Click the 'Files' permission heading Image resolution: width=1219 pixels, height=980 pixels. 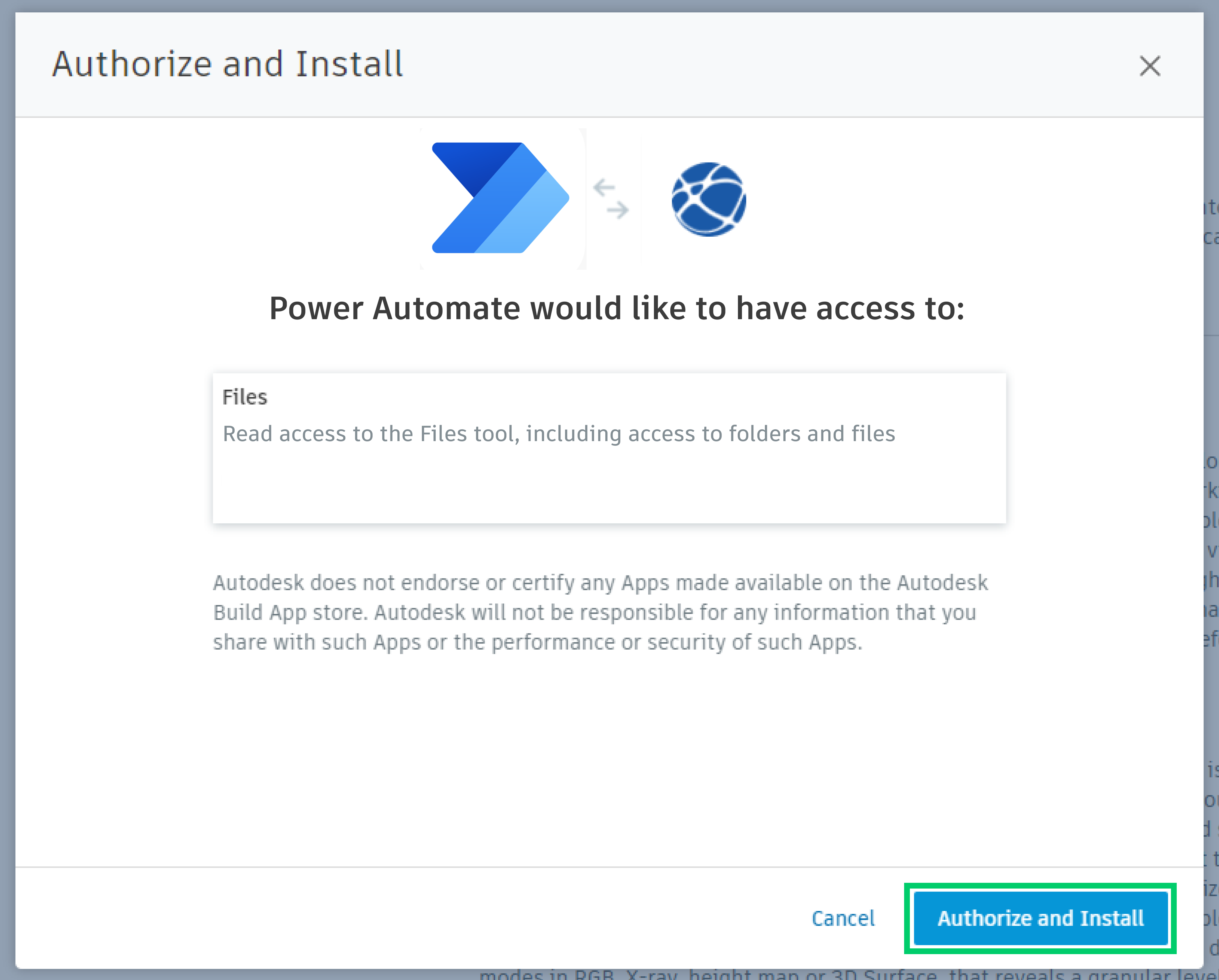[245, 397]
